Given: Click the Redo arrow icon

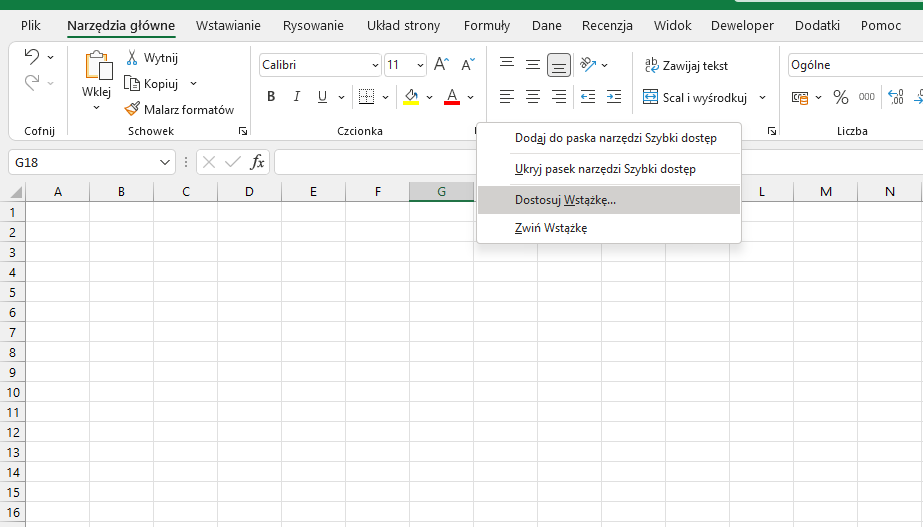Looking at the screenshot, I should point(32,82).
